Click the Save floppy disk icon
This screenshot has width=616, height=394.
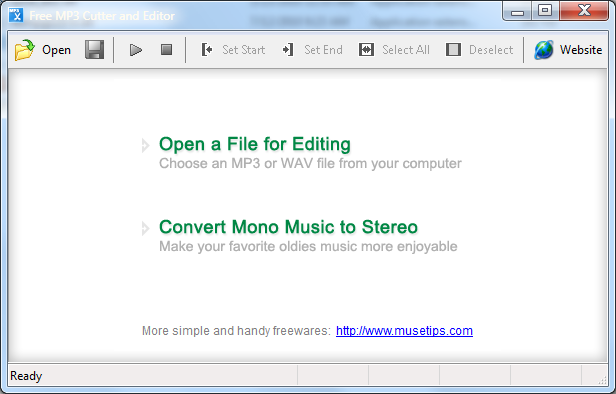(x=95, y=49)
